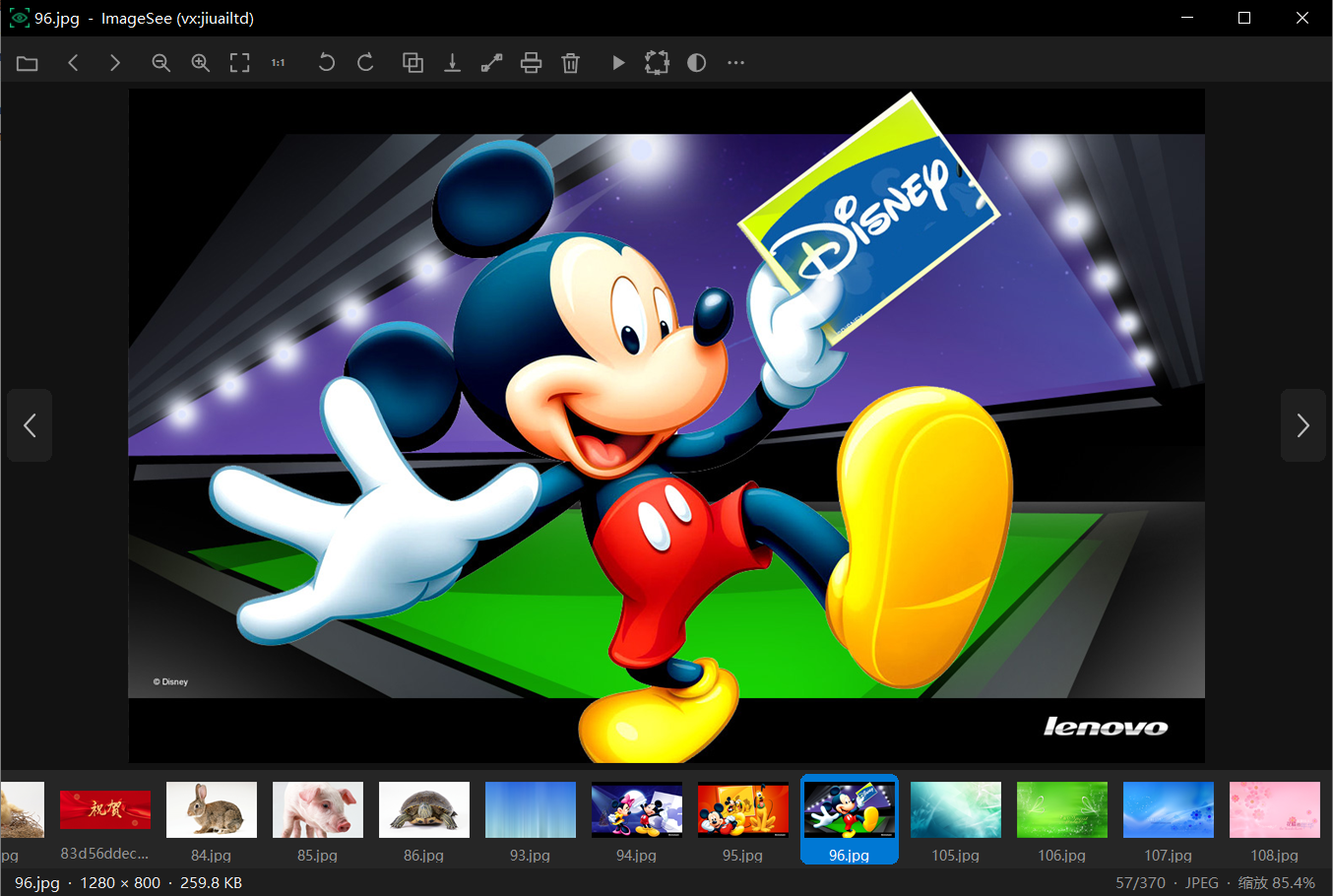Select the 108.jpg pink thumbnail

coord(1275,819)
